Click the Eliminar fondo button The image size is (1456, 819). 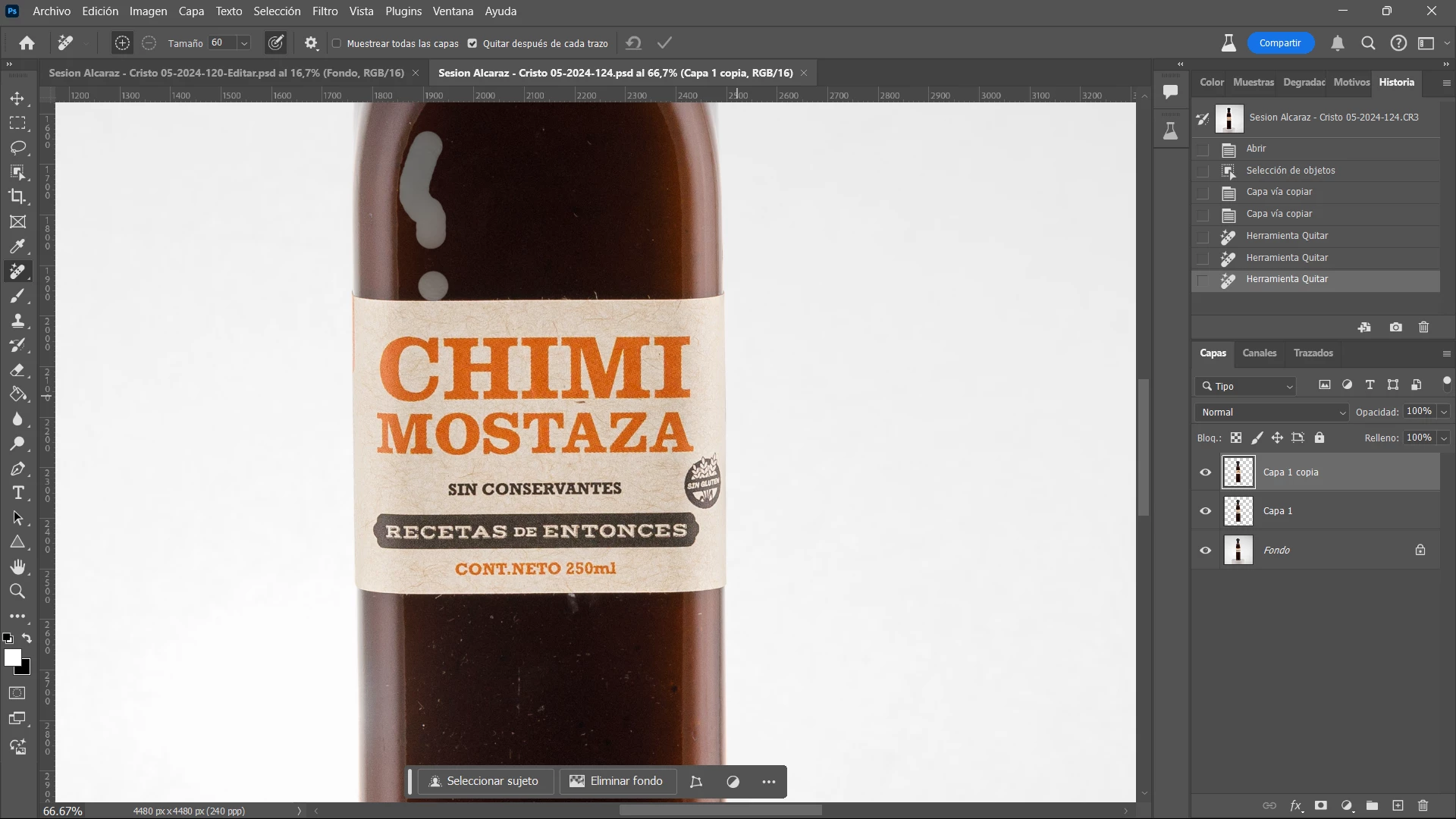point(617,781)
